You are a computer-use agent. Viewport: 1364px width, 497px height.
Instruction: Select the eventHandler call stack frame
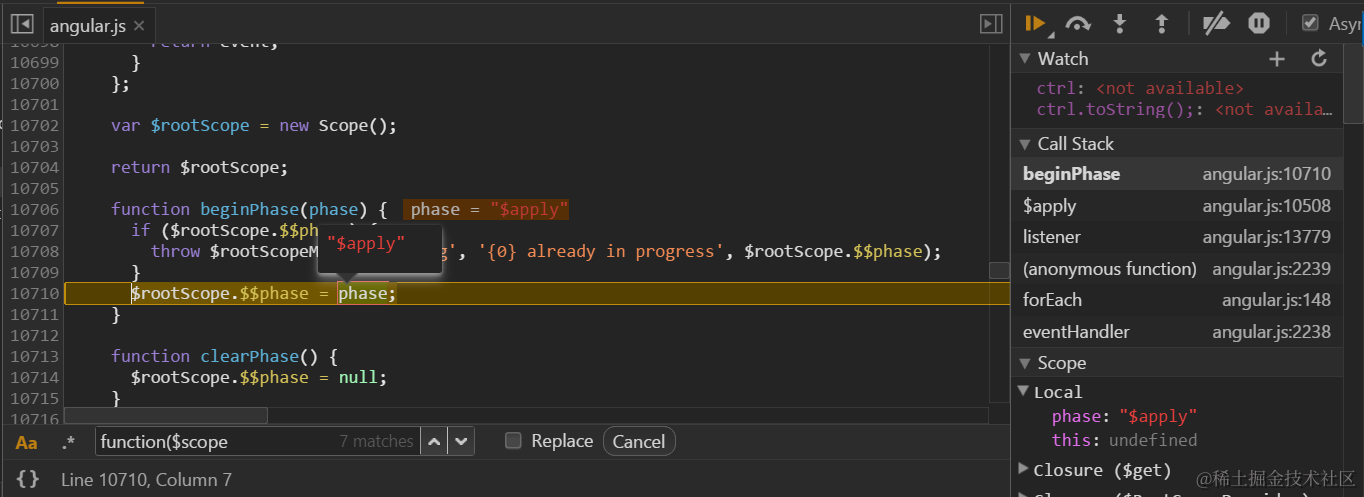1177,332
